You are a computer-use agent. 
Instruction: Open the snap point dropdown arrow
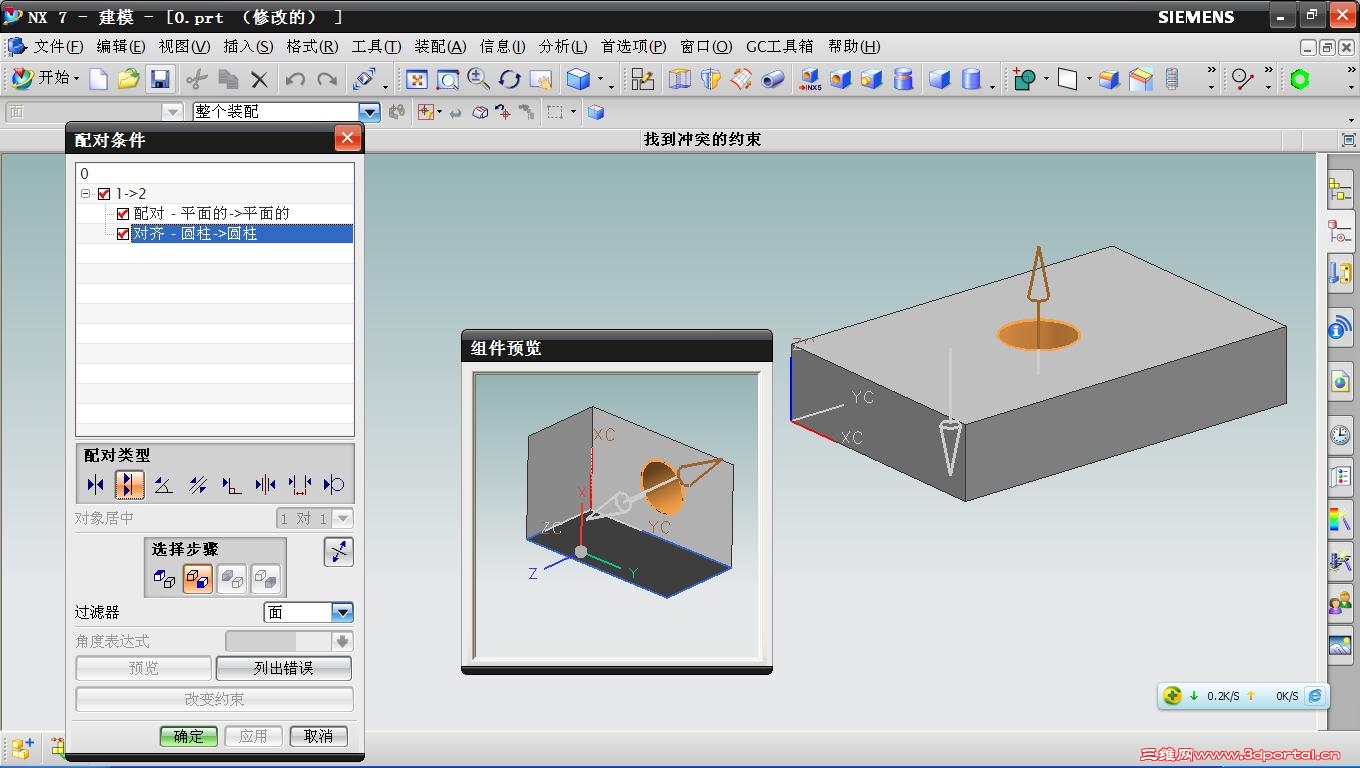[440, 112]
